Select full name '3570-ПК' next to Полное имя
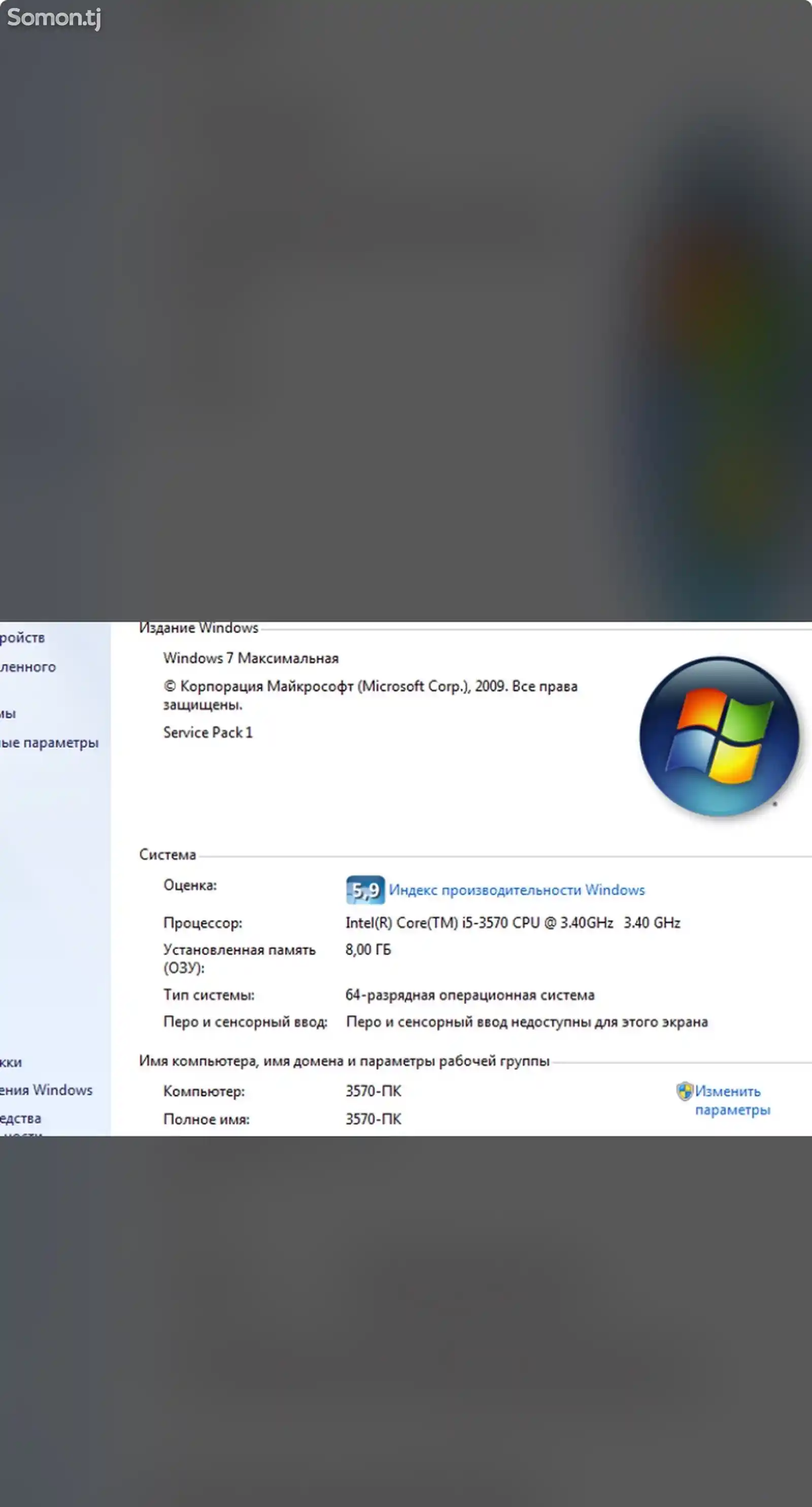Screen dimensions: 812x1507 373,1119
